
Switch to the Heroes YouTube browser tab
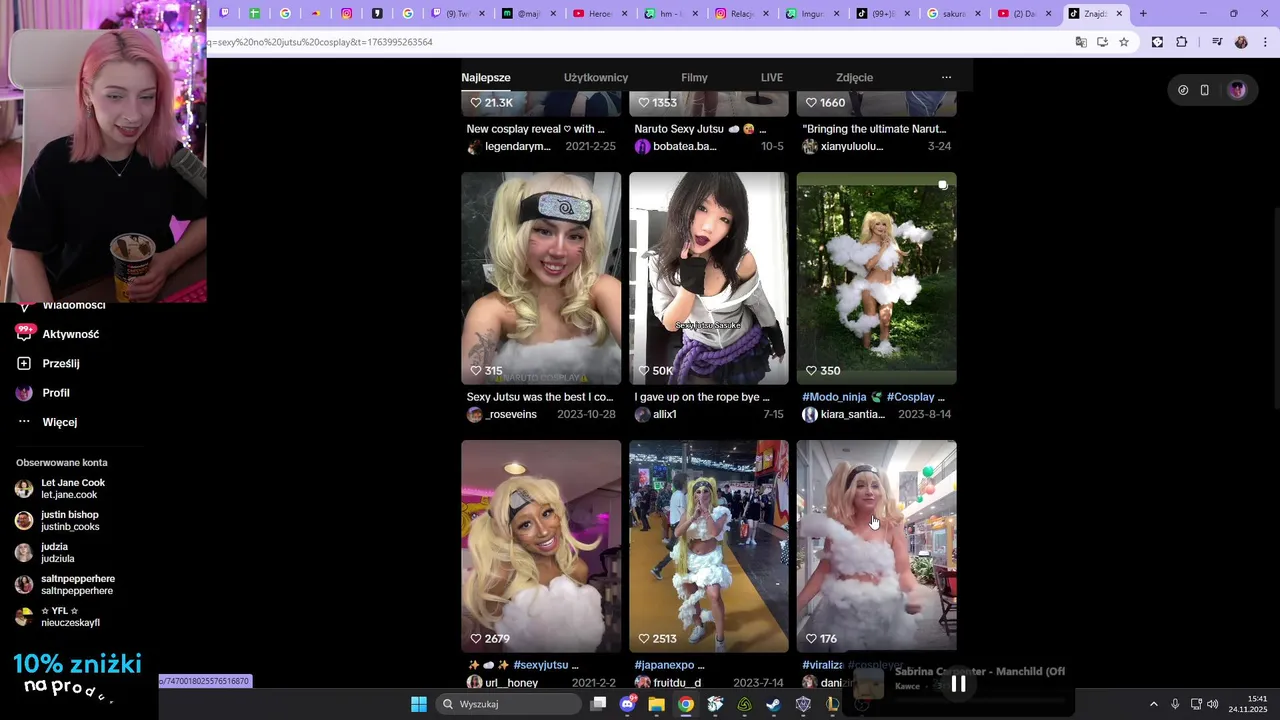tap(601, 14)
